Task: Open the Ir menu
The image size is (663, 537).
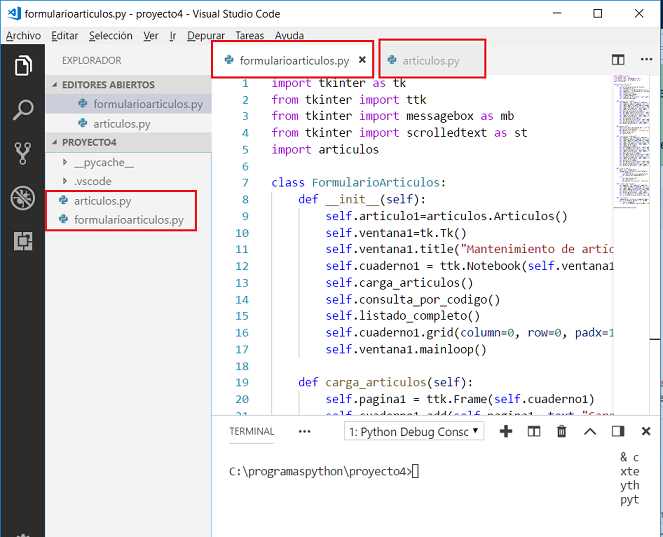Action: pos(173,36)
